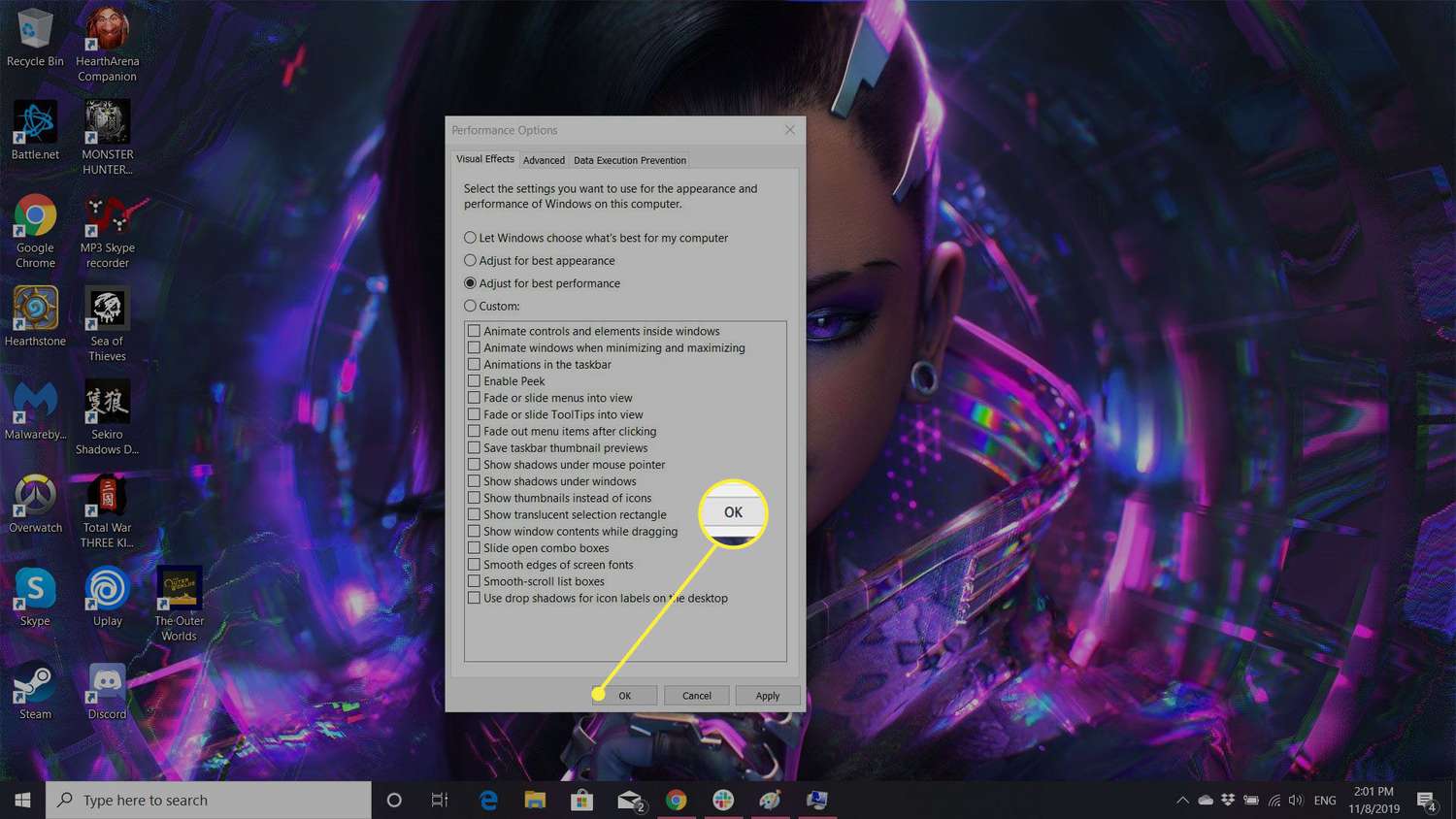Viewport: 1456px width, 819px height.
Task: Select the Adjust for best appearance option
Action: click(x=471, y=260)
